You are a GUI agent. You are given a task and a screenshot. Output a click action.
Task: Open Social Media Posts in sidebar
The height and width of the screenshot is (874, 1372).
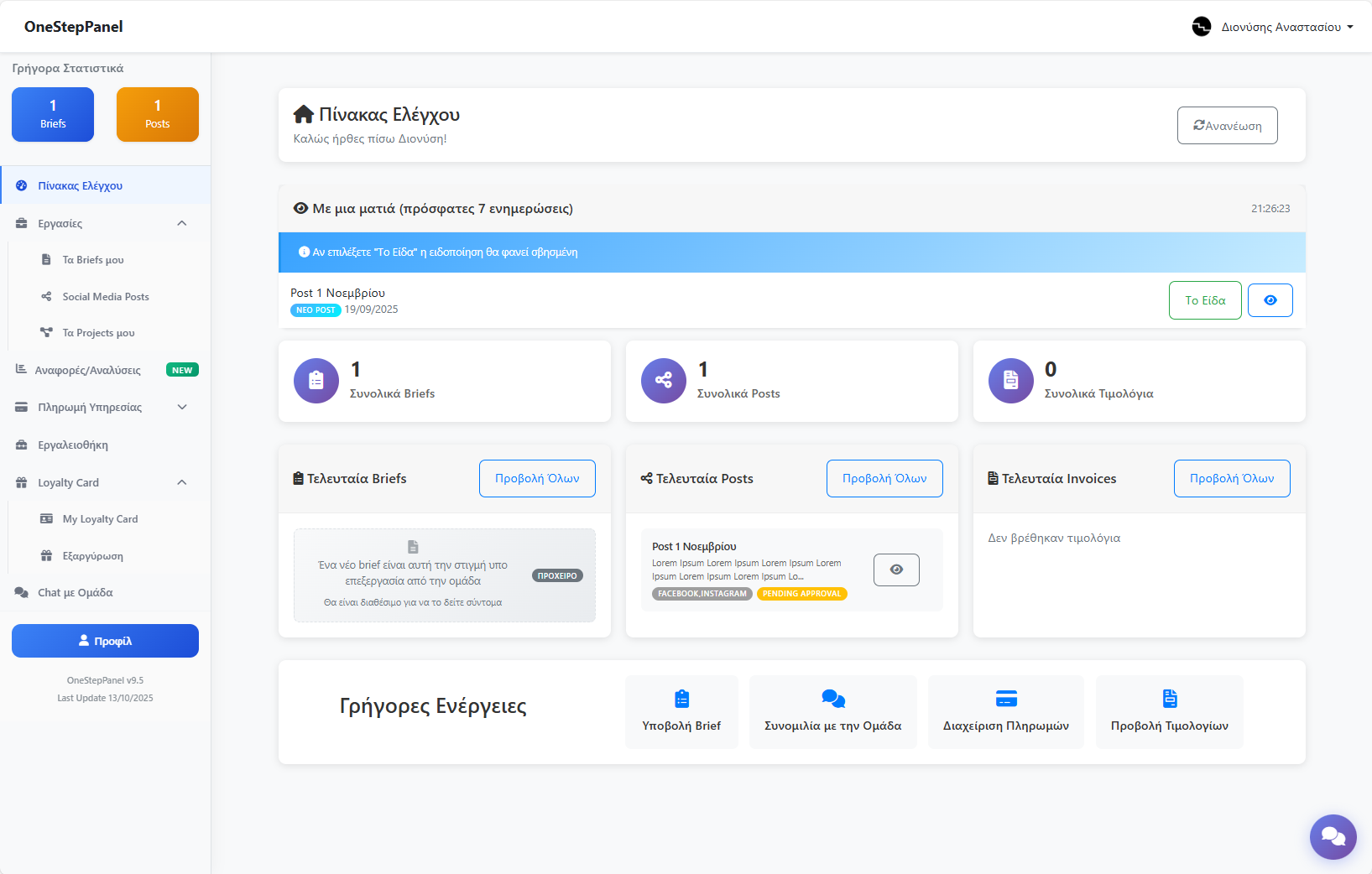106,297
